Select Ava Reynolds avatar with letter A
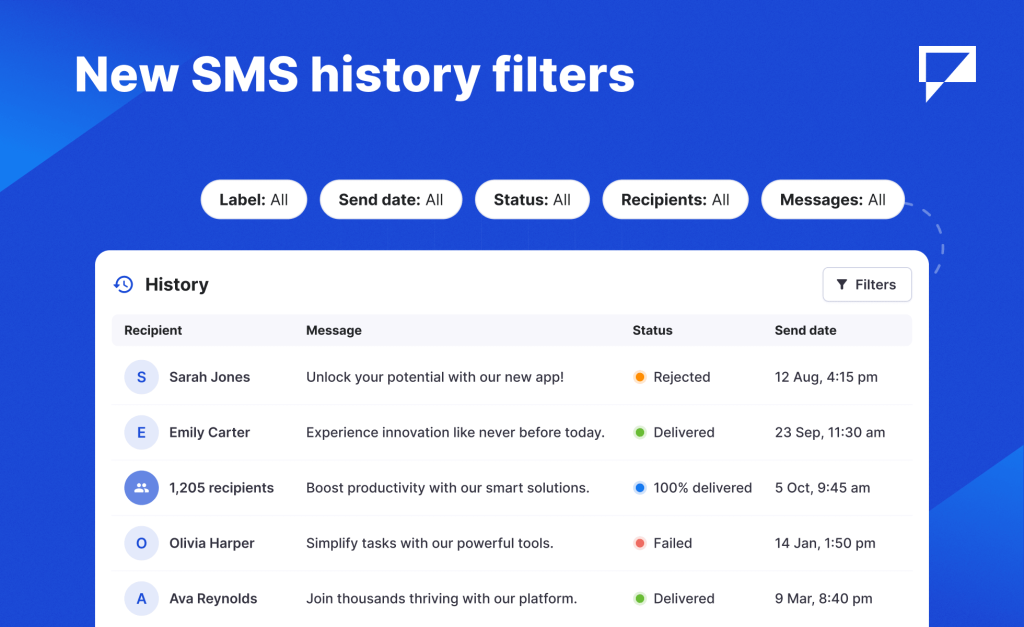 pos(141,599)
